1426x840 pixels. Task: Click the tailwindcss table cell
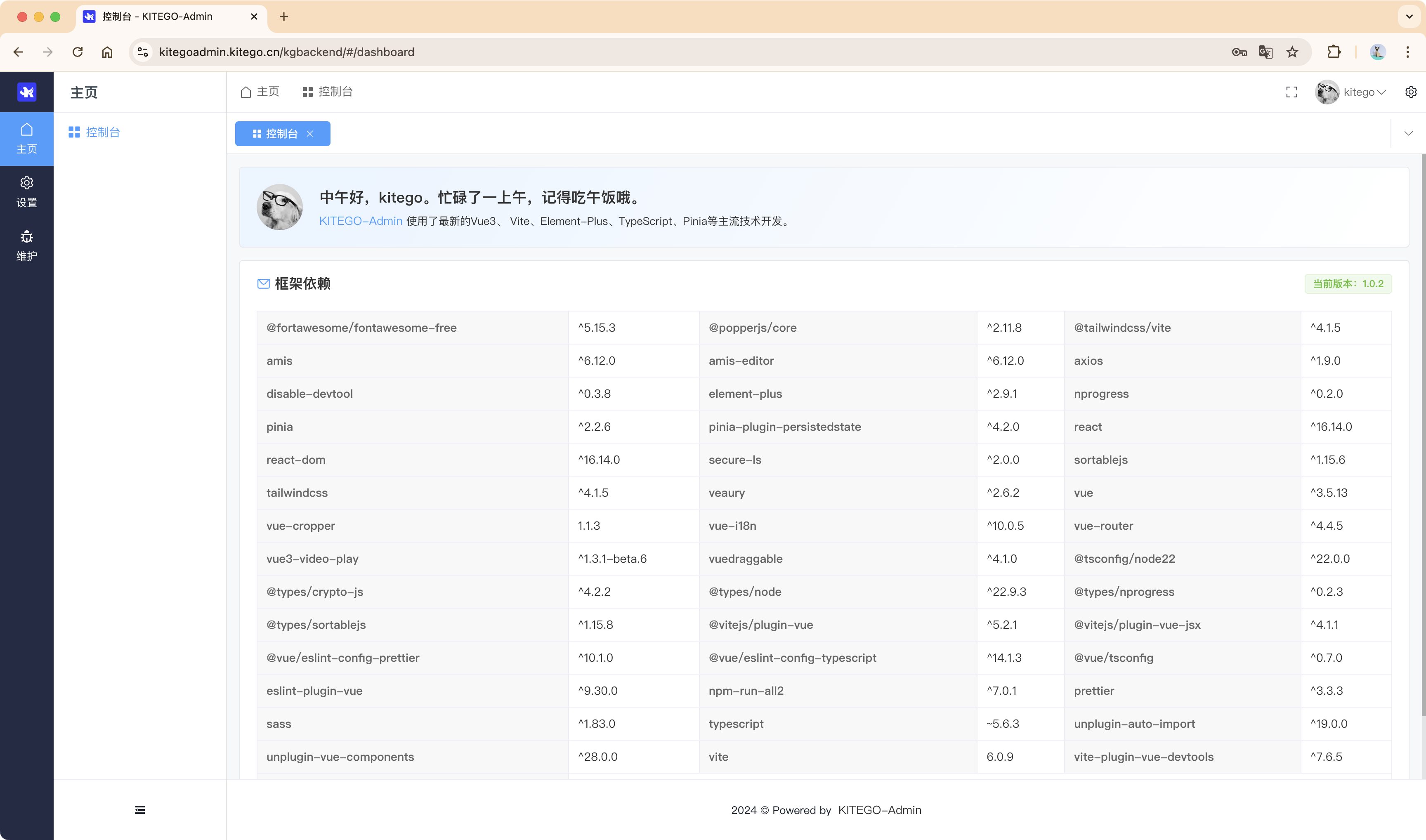[413, 493]
